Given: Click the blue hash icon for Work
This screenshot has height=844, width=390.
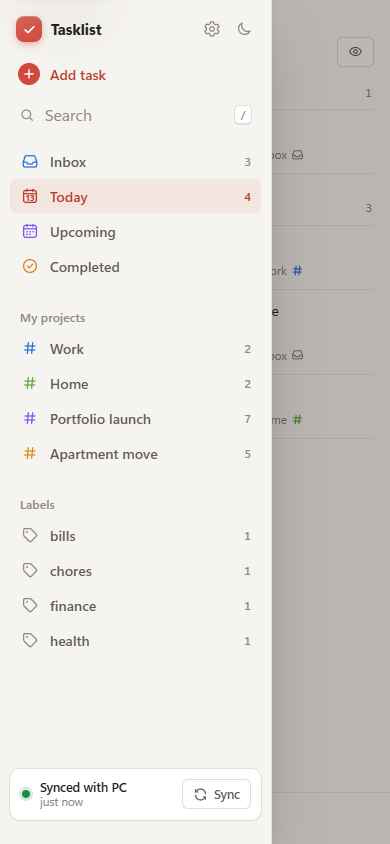Looking at the screenshot, I should pos(30,348).
